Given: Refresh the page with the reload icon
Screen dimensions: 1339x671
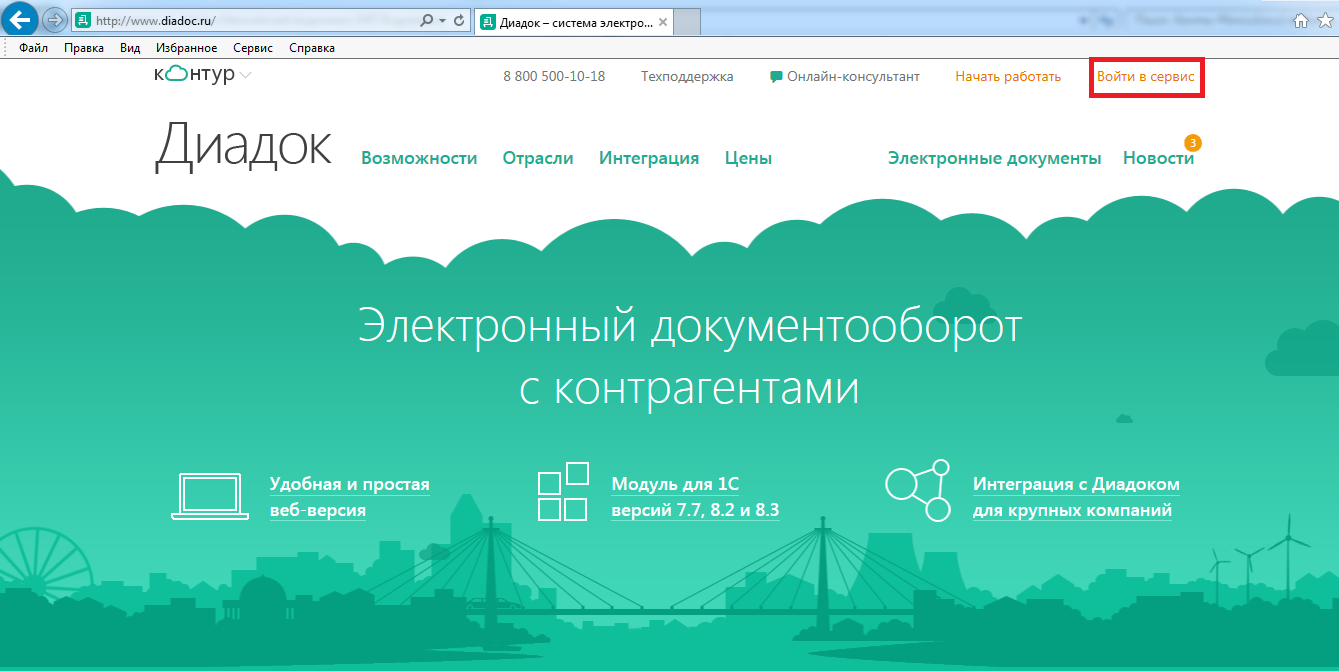Looking at the screenshot, I should pos(459,20).
